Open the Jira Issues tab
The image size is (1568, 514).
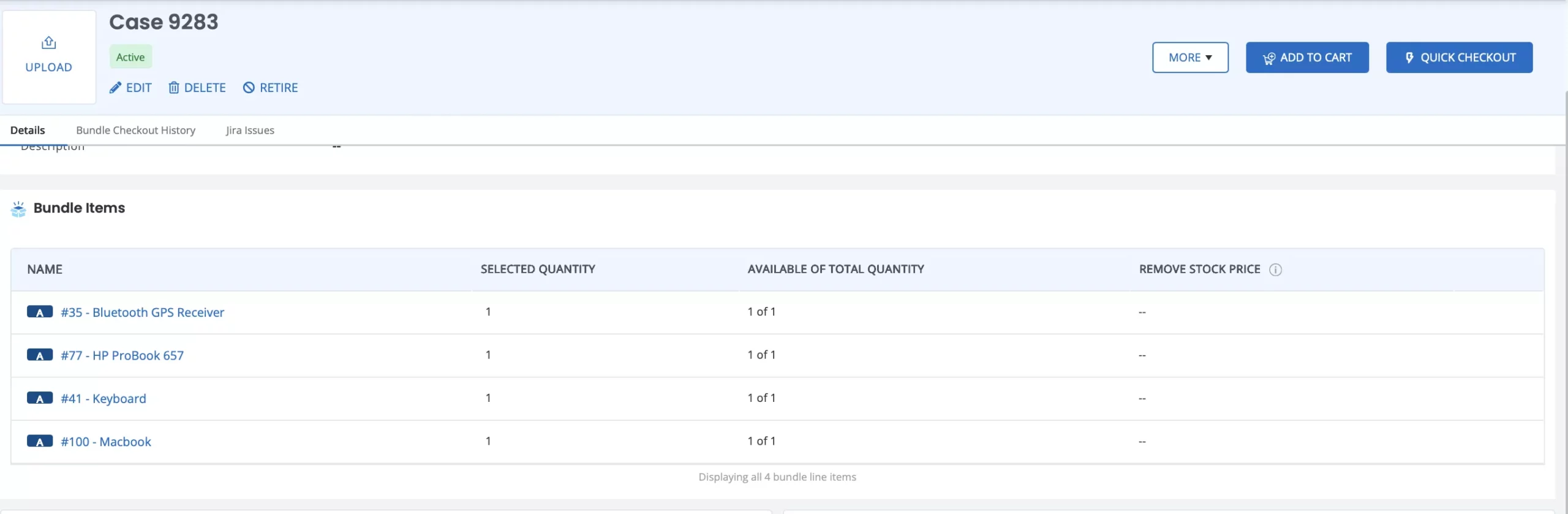[250, 130]
